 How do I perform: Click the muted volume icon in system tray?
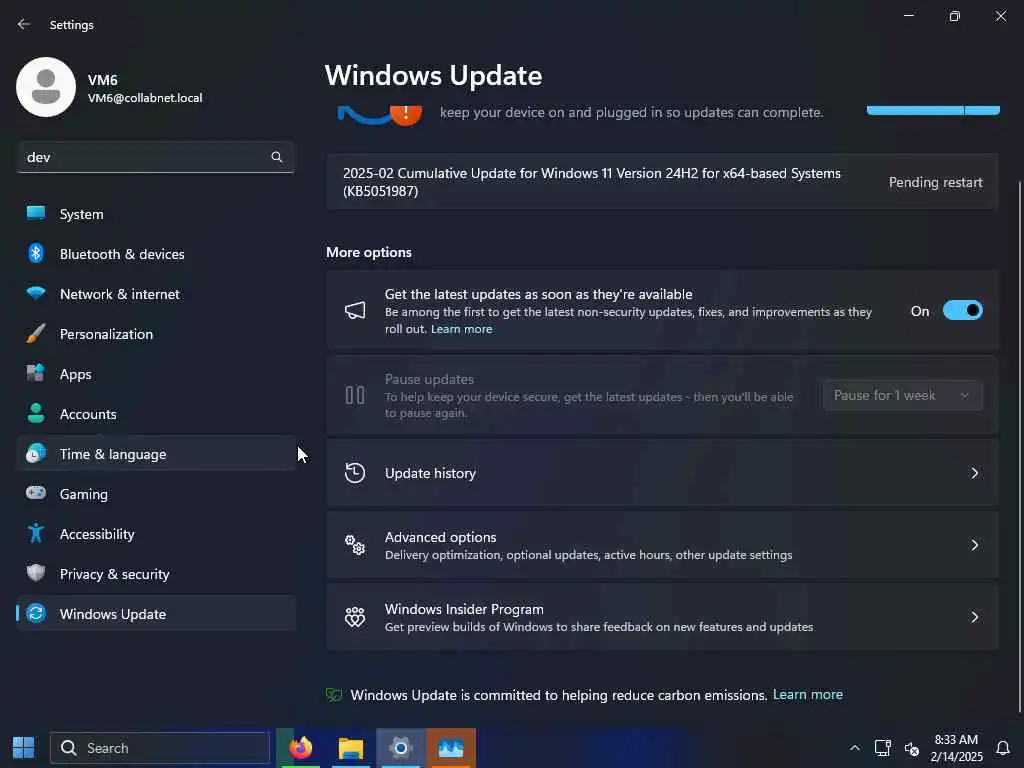[x=912, y=748]
